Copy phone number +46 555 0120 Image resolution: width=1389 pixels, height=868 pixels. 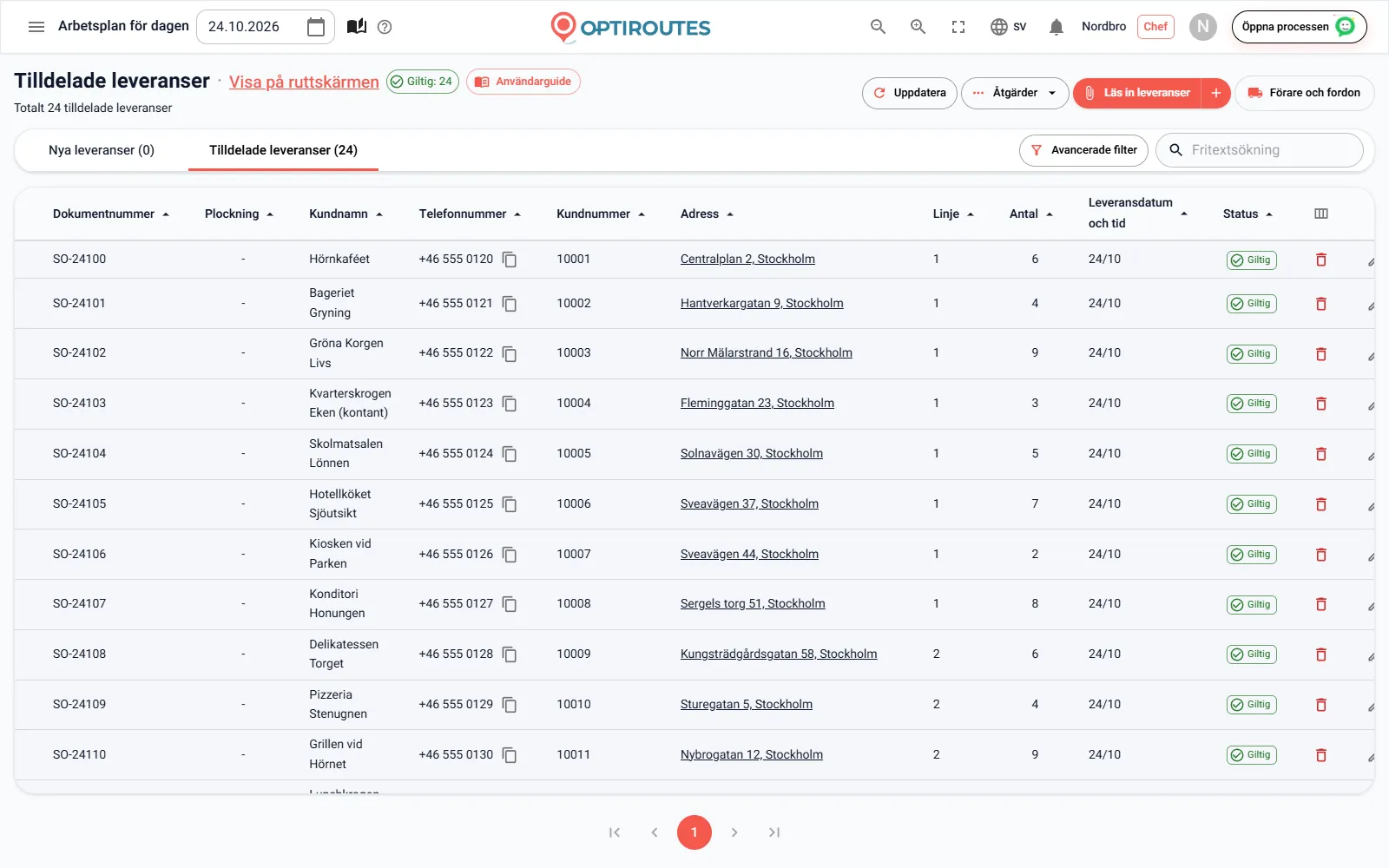click(x=510, y=260)
